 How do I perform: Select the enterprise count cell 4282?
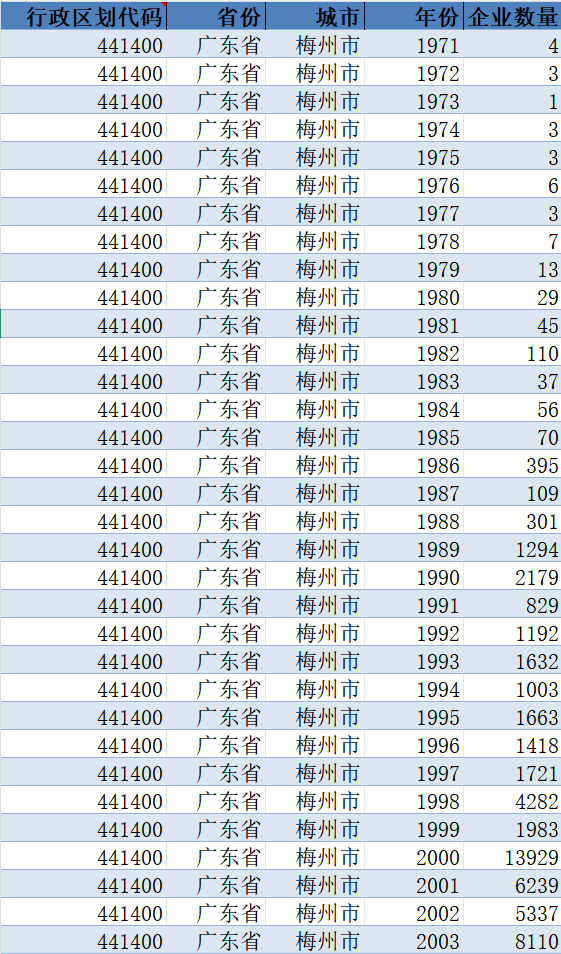(512, 800)
